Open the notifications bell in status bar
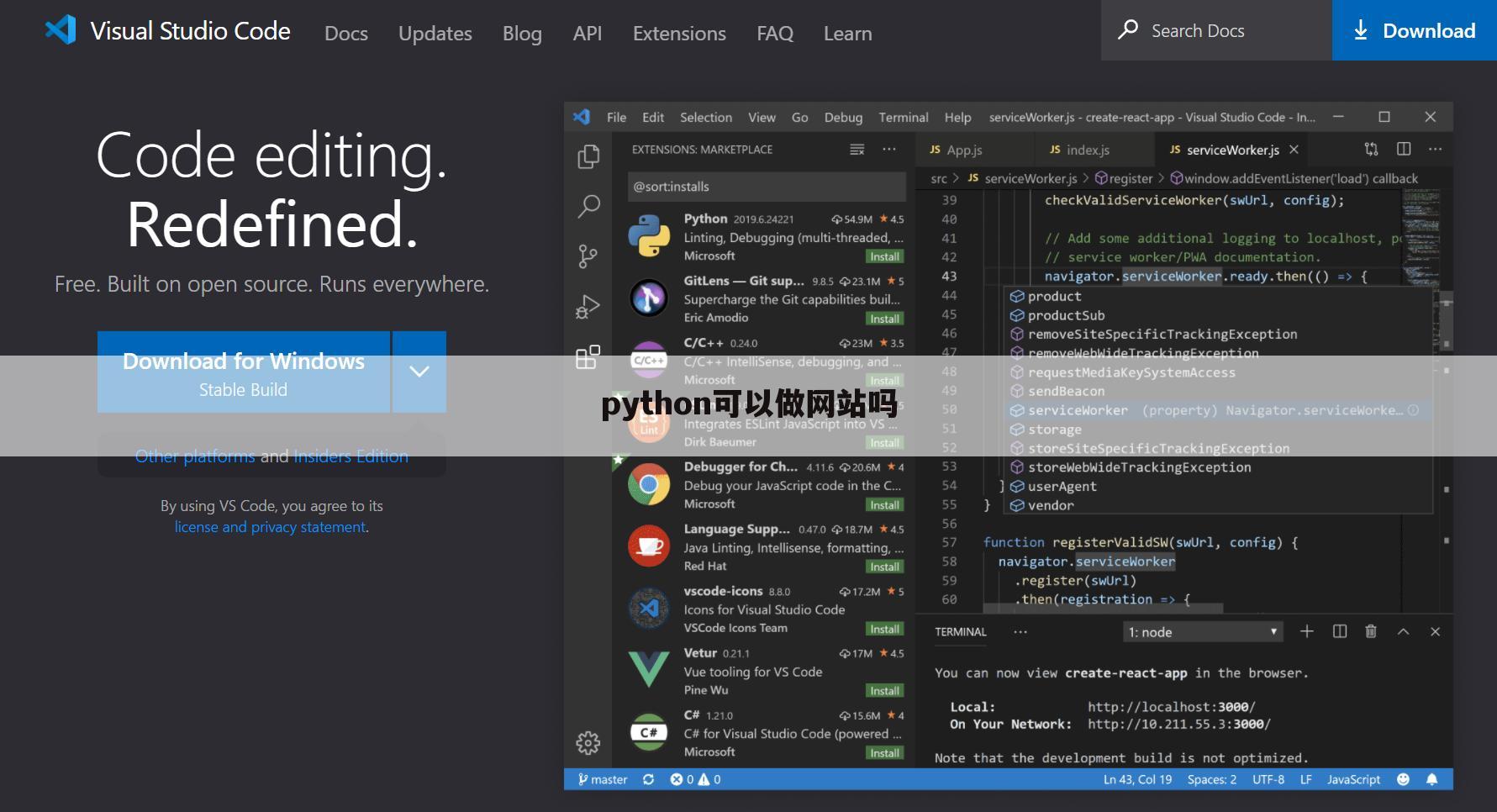The width and height of the screenshot is (1497, 812). [x=1432, y=779]
